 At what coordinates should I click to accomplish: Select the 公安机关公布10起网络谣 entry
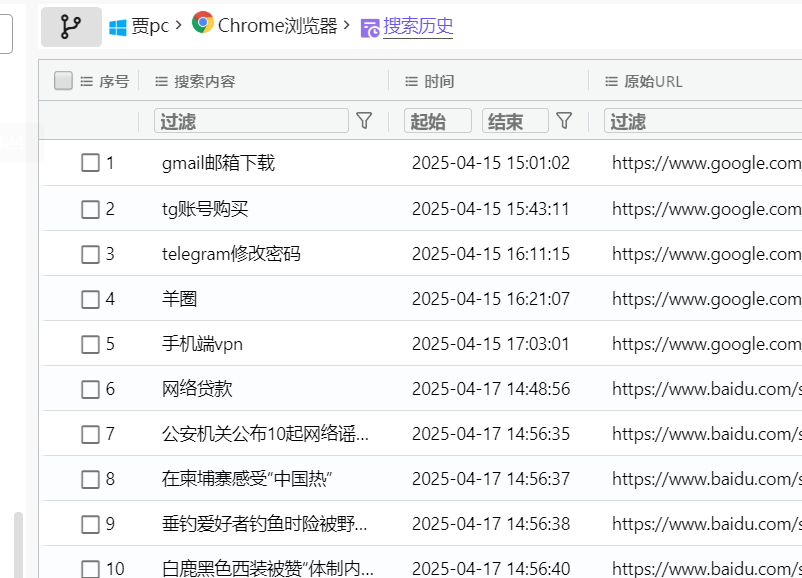coord(265,434)
